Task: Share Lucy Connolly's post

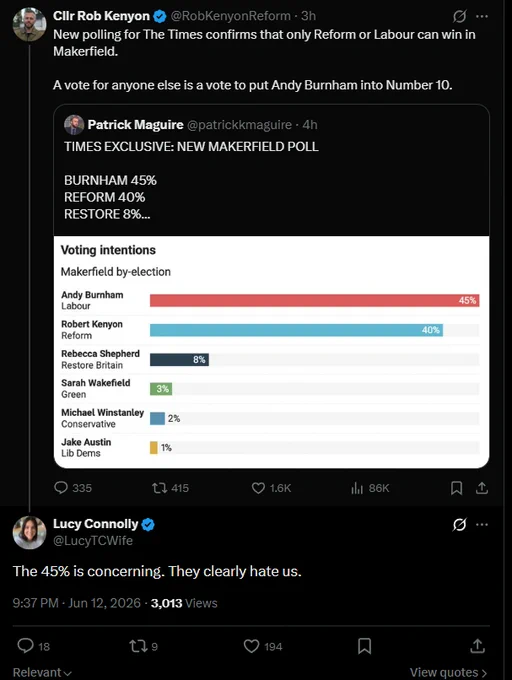Action: pos(477,646)
